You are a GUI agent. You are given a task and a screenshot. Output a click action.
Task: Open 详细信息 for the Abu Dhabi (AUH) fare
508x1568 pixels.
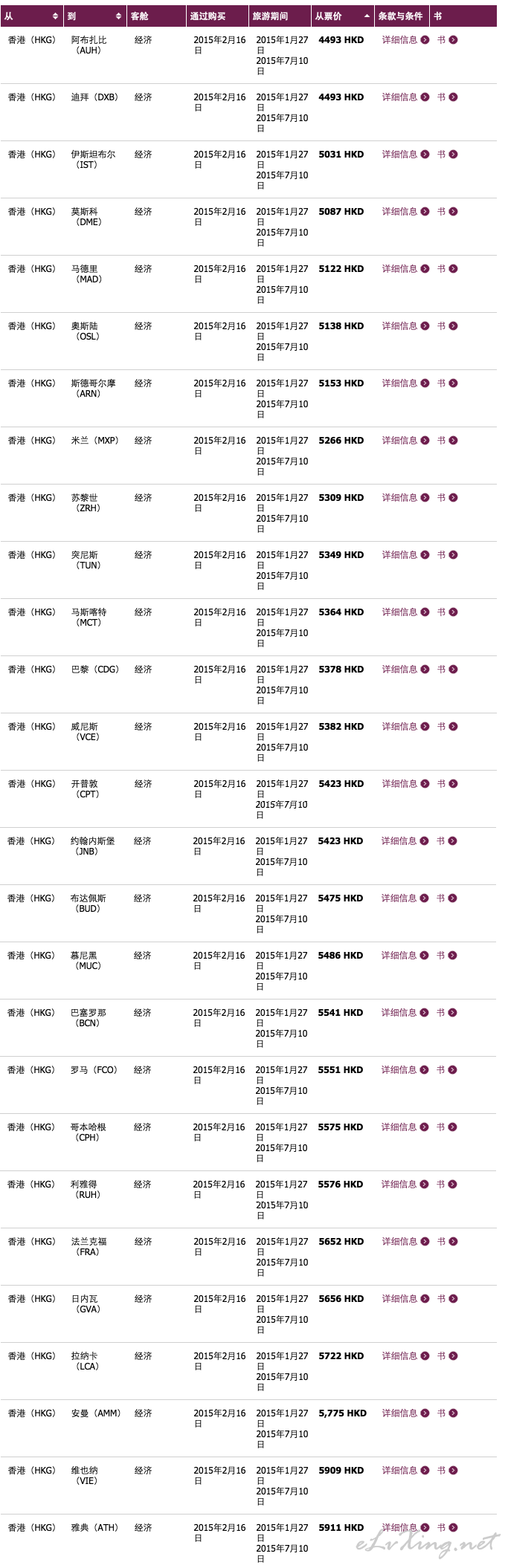[399, 40]
